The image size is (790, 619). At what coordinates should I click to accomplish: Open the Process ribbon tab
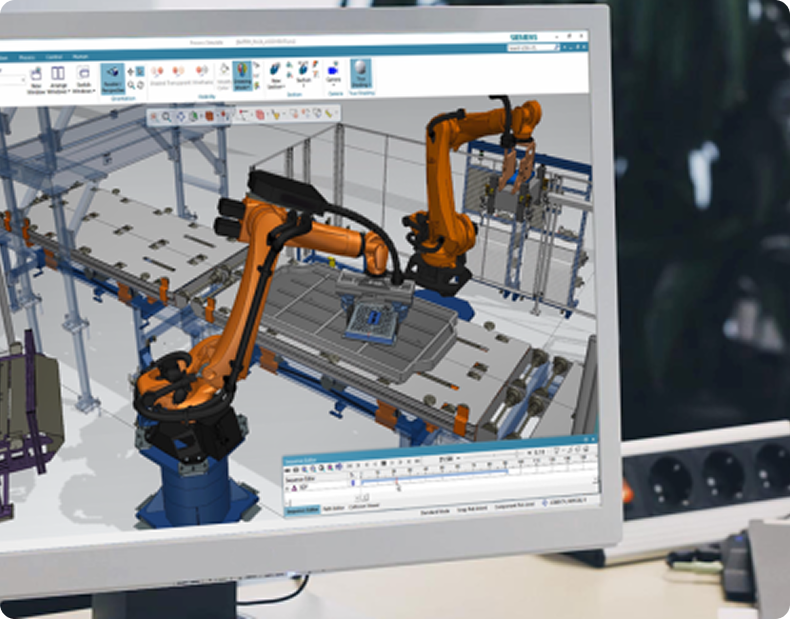click(27, 57)
